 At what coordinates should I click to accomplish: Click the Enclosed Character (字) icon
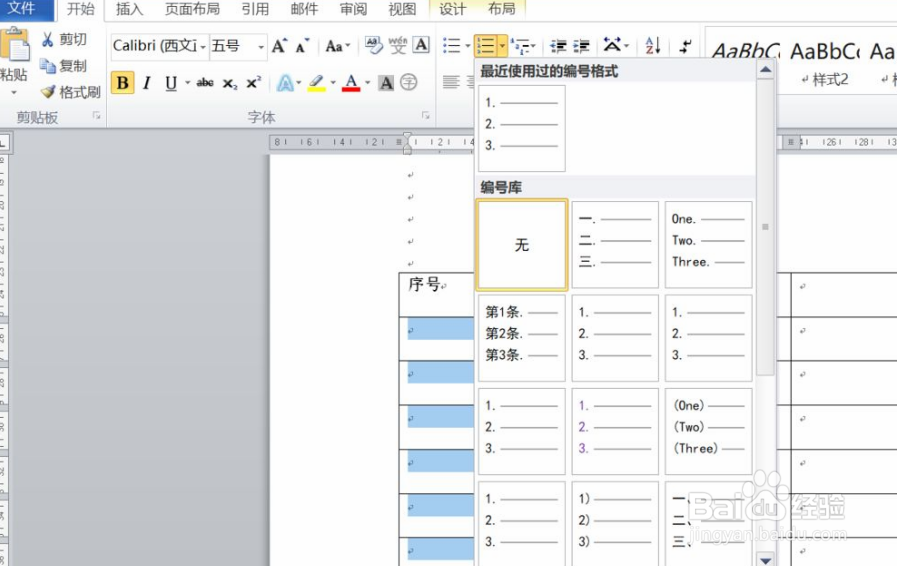[x=408, y=82]
